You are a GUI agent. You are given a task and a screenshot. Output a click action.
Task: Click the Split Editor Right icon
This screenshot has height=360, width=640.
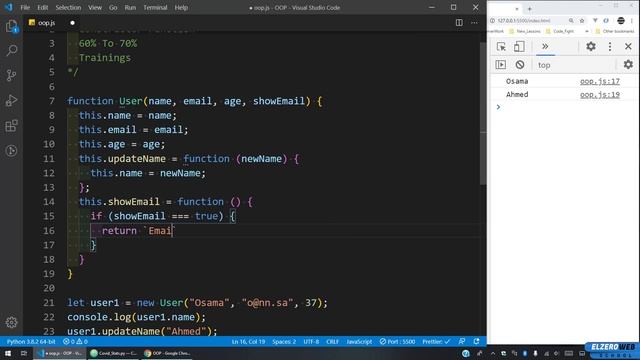tap(459, 23)
